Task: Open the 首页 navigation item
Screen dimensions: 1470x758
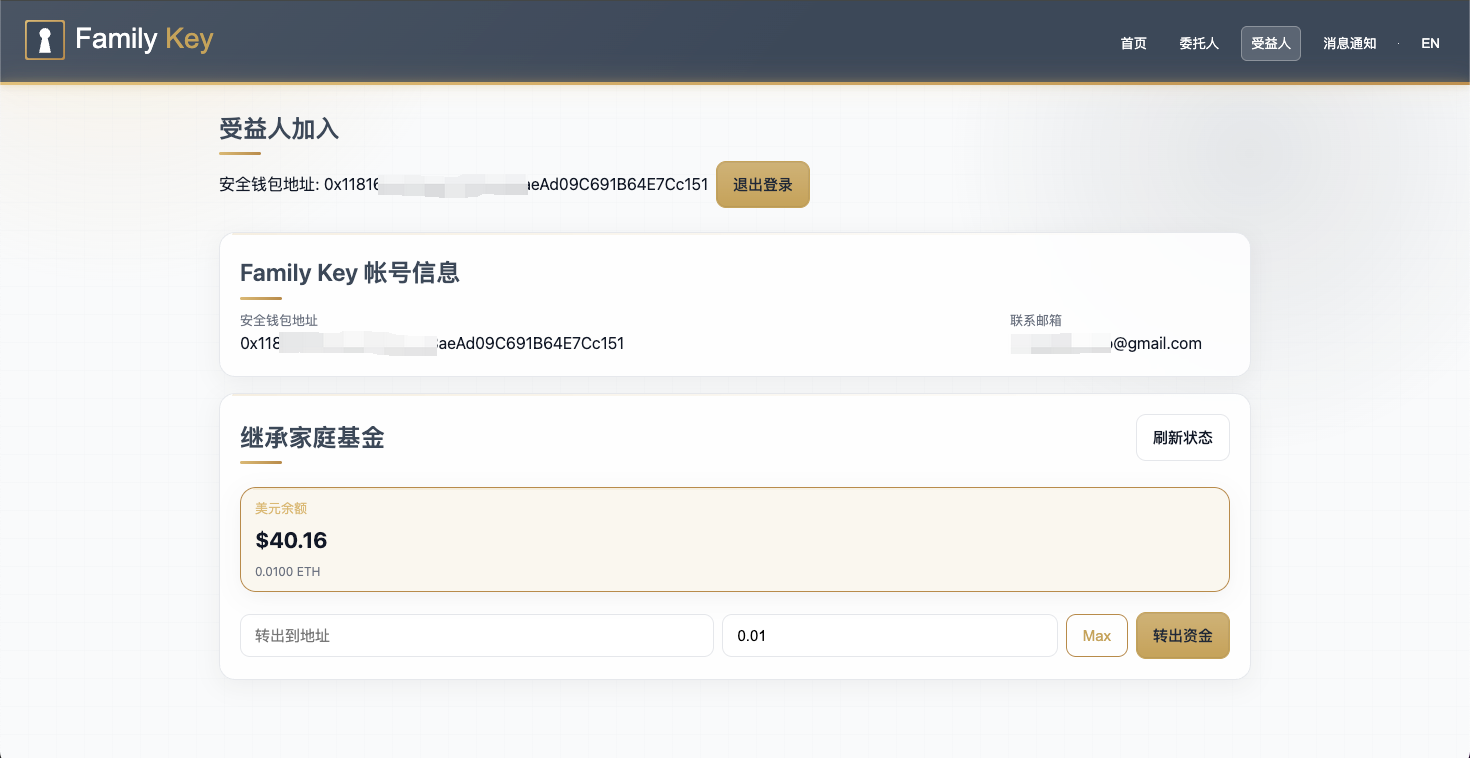Action: point(1133,43)
